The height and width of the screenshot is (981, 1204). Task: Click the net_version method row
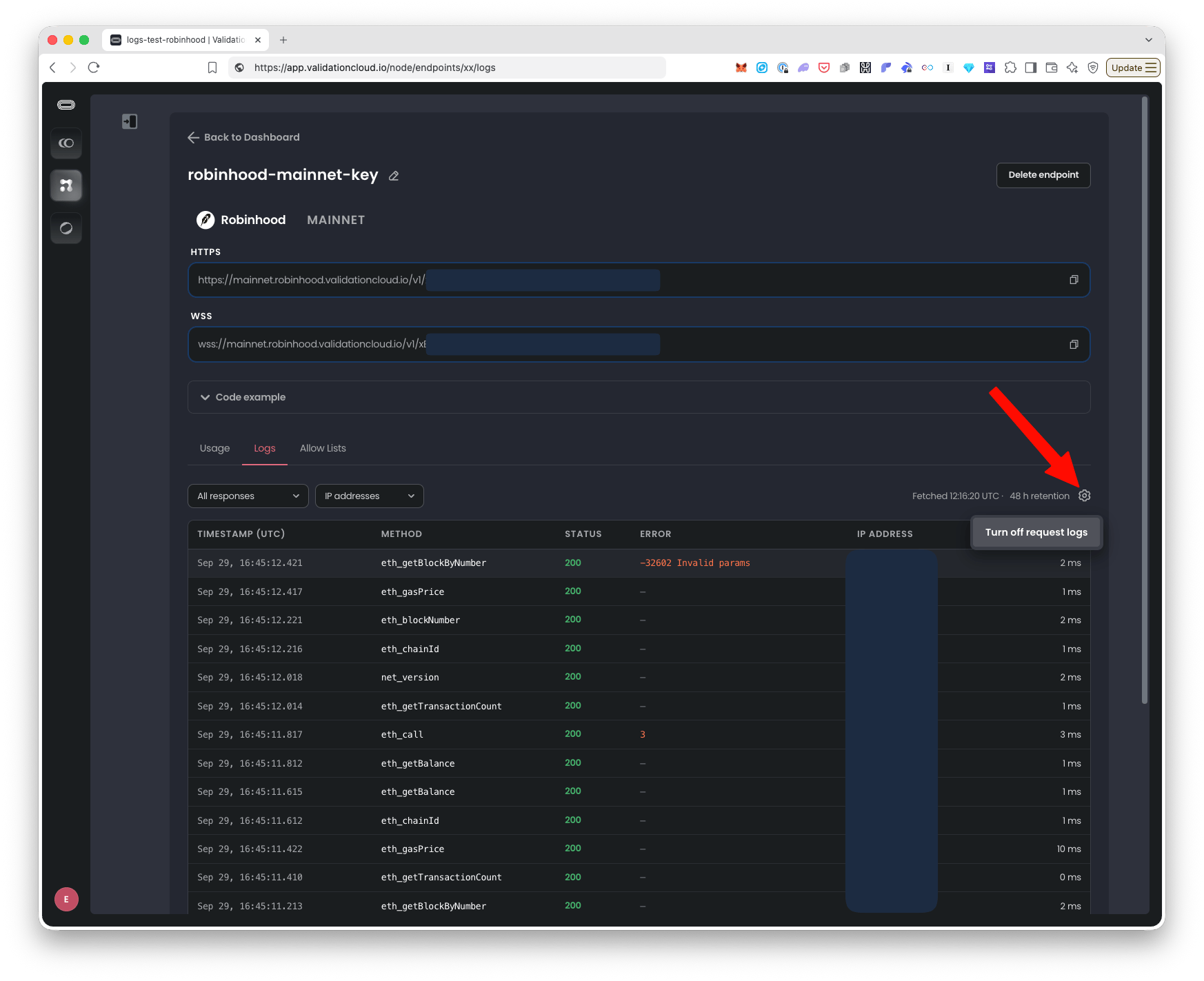point(639,678)
